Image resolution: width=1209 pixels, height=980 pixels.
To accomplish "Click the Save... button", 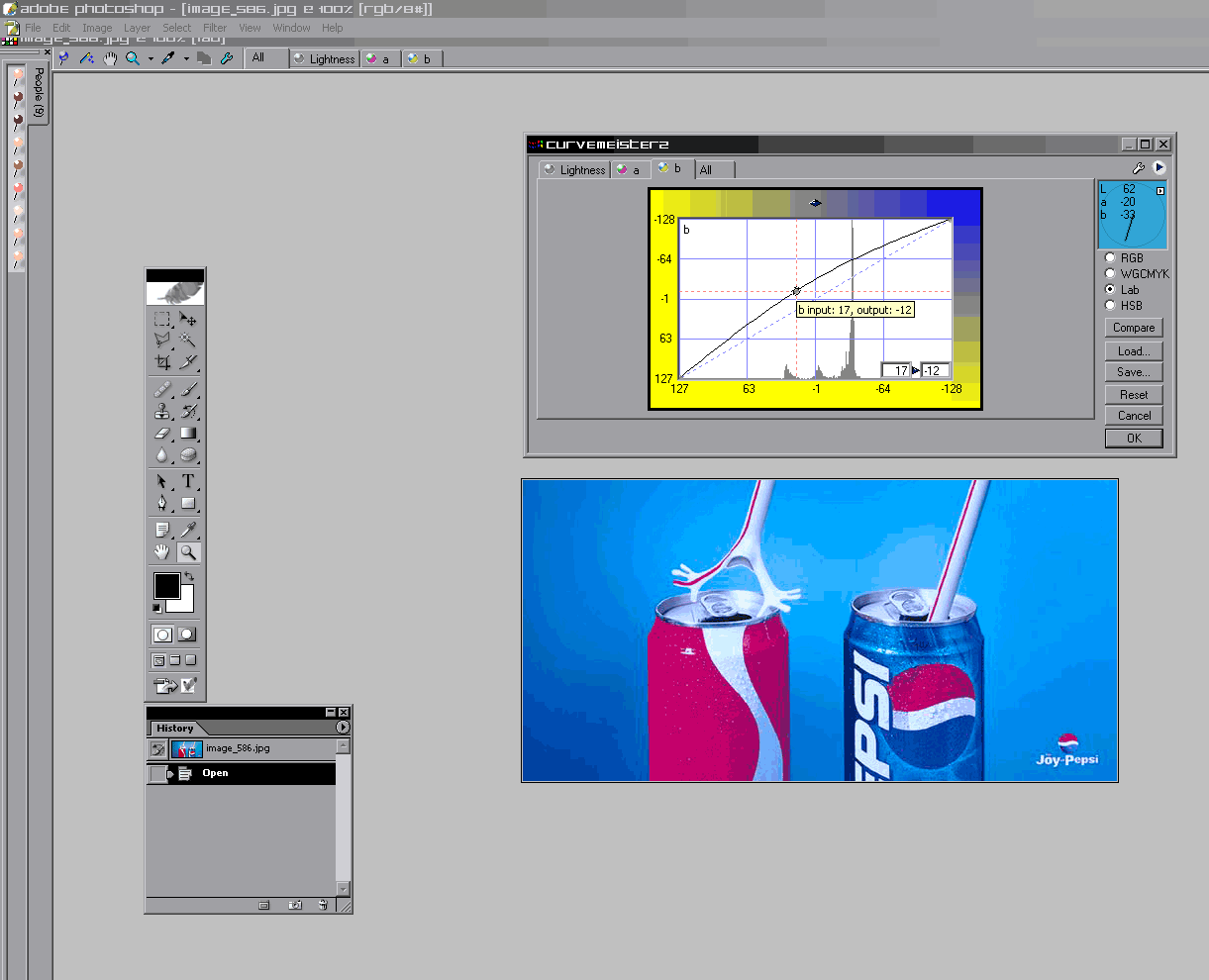I will pyautogui.click(x=1134, y=372).
